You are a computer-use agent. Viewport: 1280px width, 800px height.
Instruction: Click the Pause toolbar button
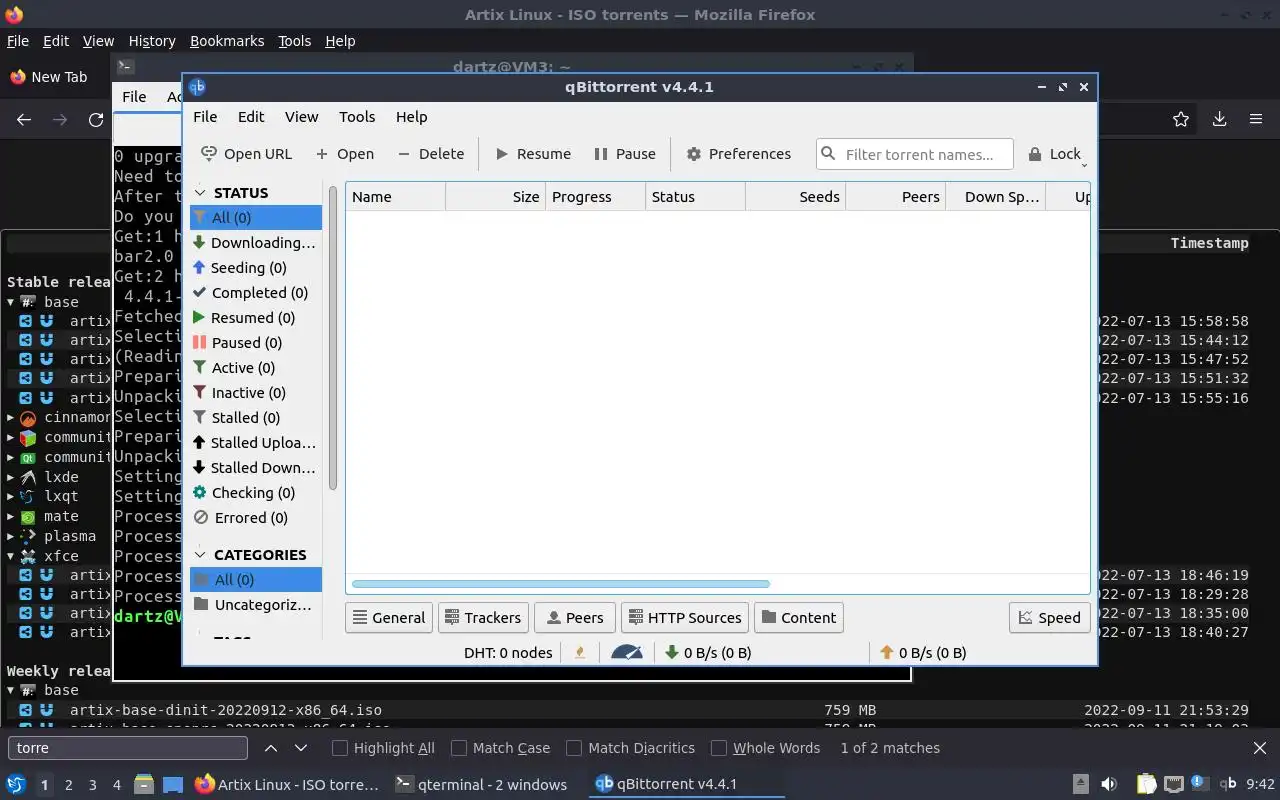(x=625, y=154)
